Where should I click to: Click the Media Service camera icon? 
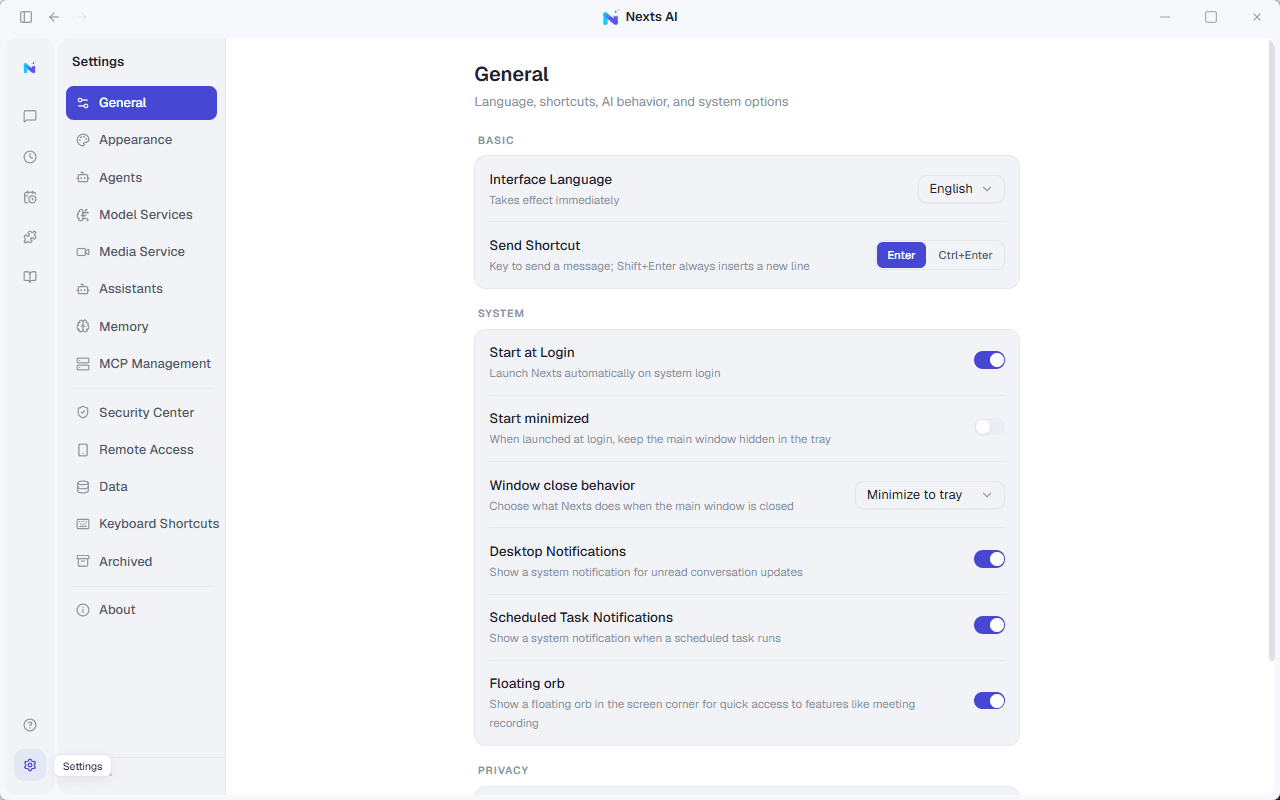coord(83,252)
